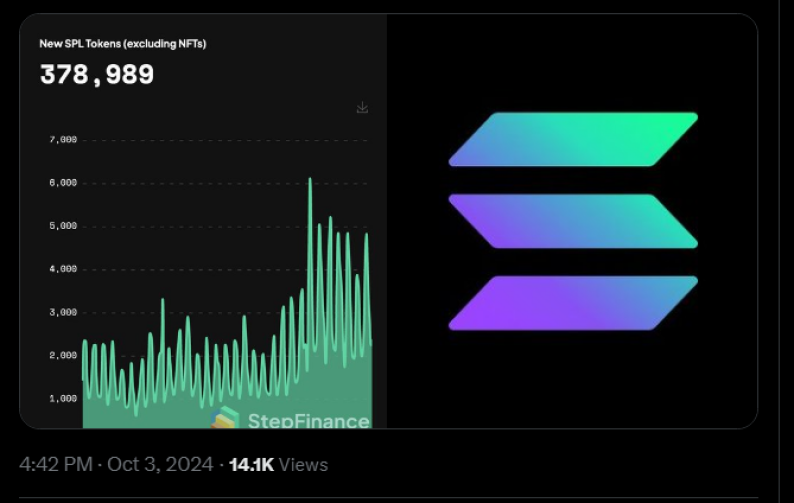The height and width of the screenshot is (503, 794).
Task: Click the tallest chart spike above 6,000
Action: tap(310, 181)
